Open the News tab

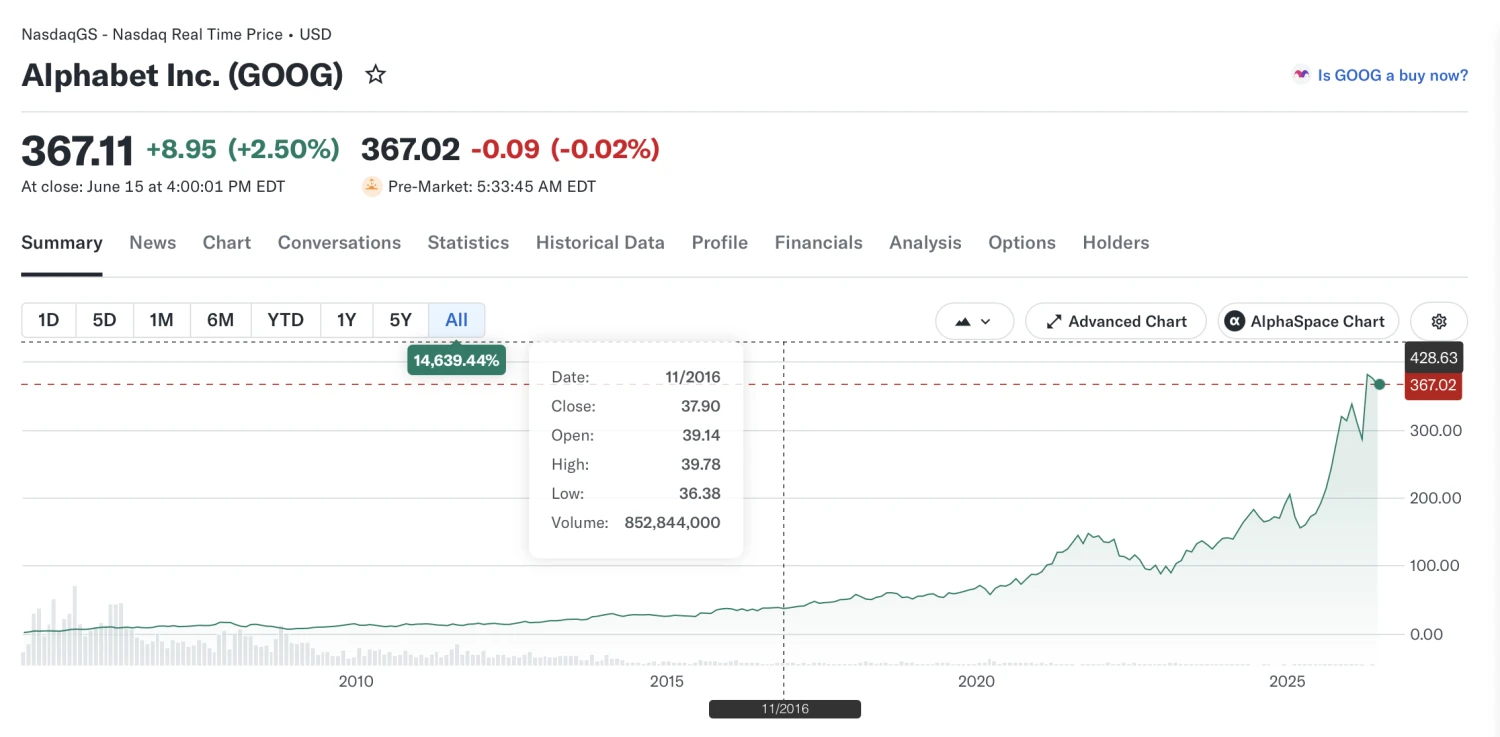pyautogui.click(x=152, y=243)
